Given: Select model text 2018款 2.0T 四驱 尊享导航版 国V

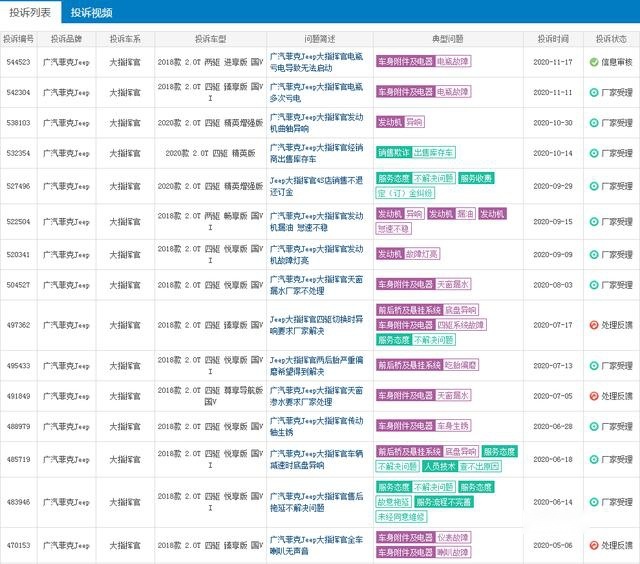Looking at the screenshot, I should (x=210, y=396).
